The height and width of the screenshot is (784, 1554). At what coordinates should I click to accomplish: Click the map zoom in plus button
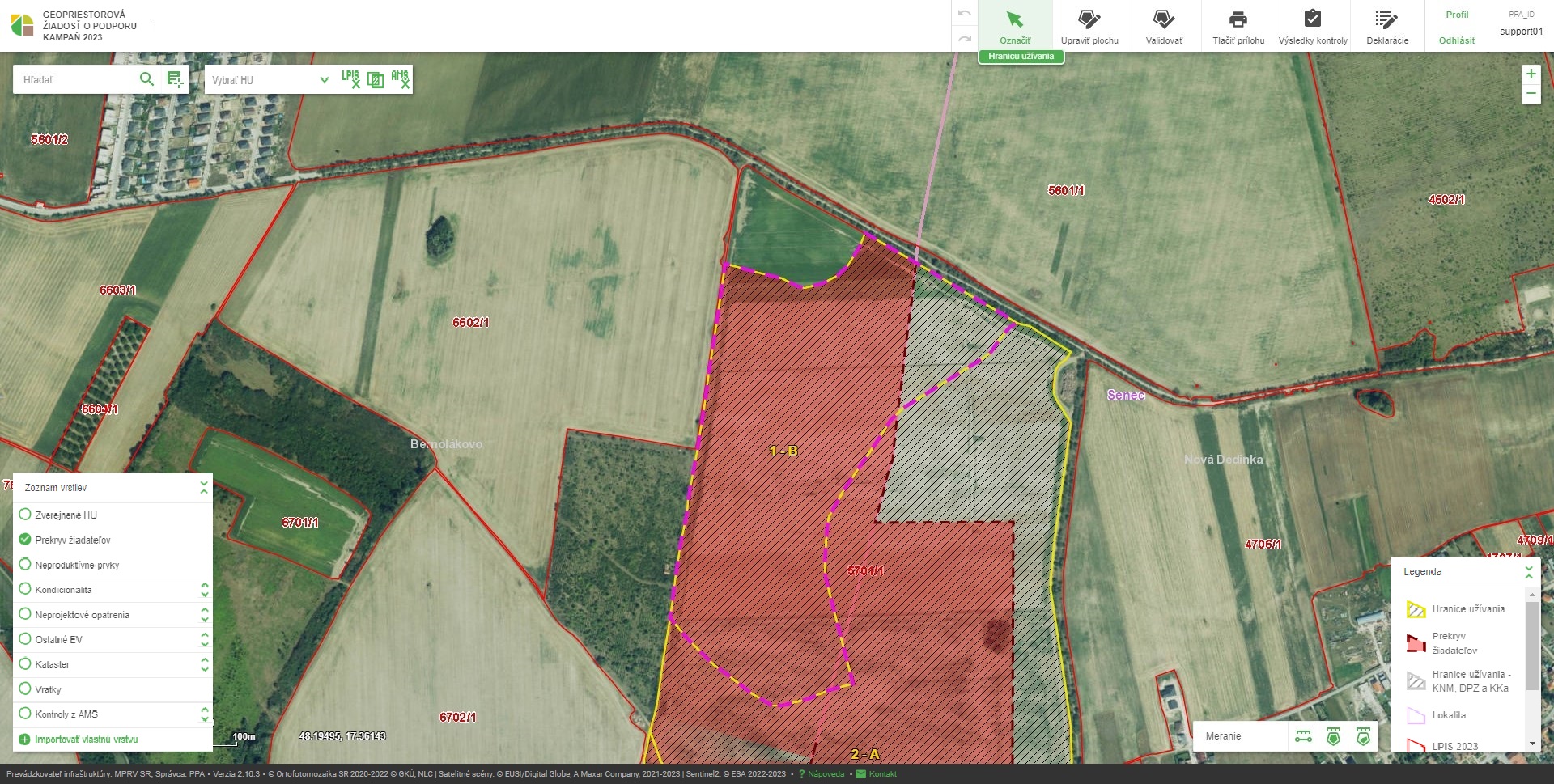[x=1531, y=74]
